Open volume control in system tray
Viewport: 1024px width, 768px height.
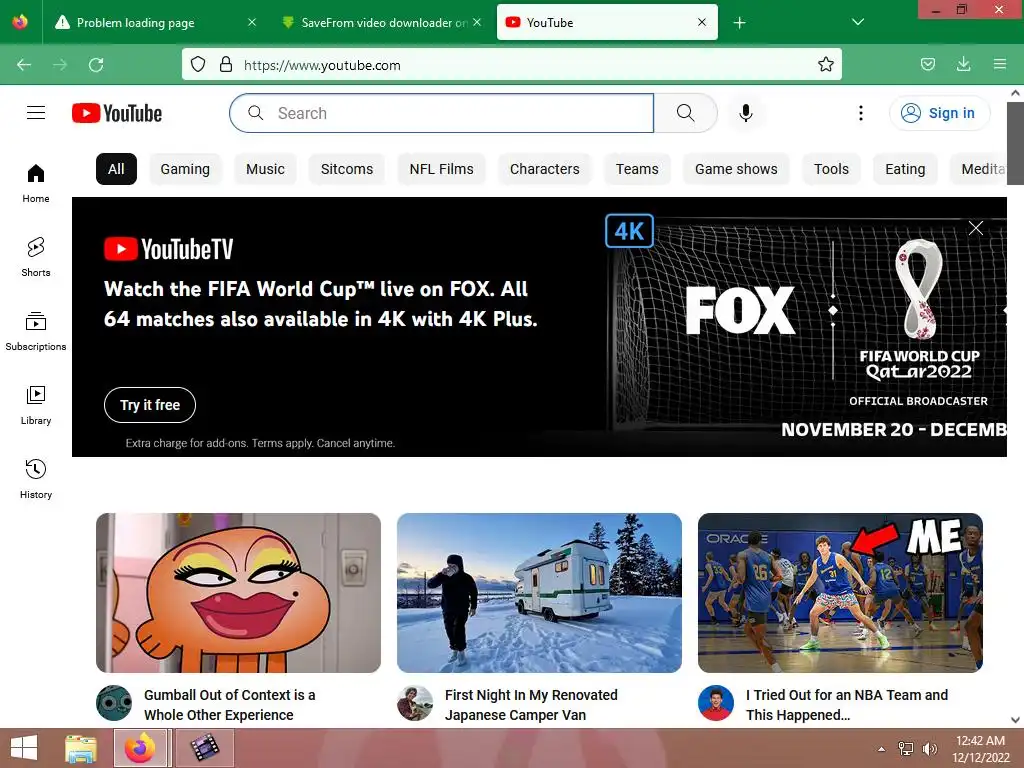click(929, 749)
